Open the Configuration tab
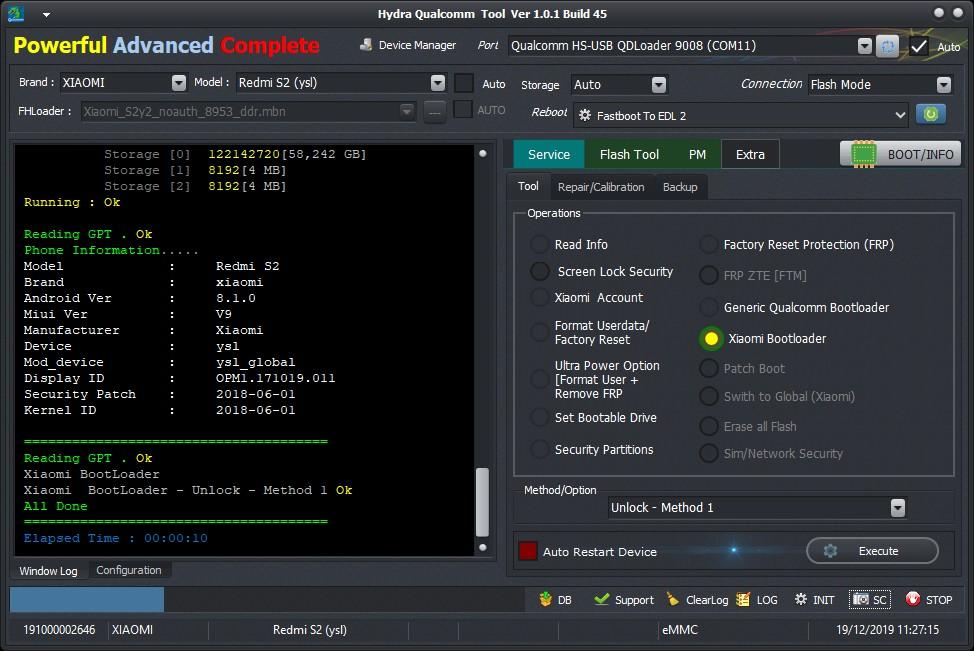This screenshot has height=651, width=974. click(x=129, y=570)
